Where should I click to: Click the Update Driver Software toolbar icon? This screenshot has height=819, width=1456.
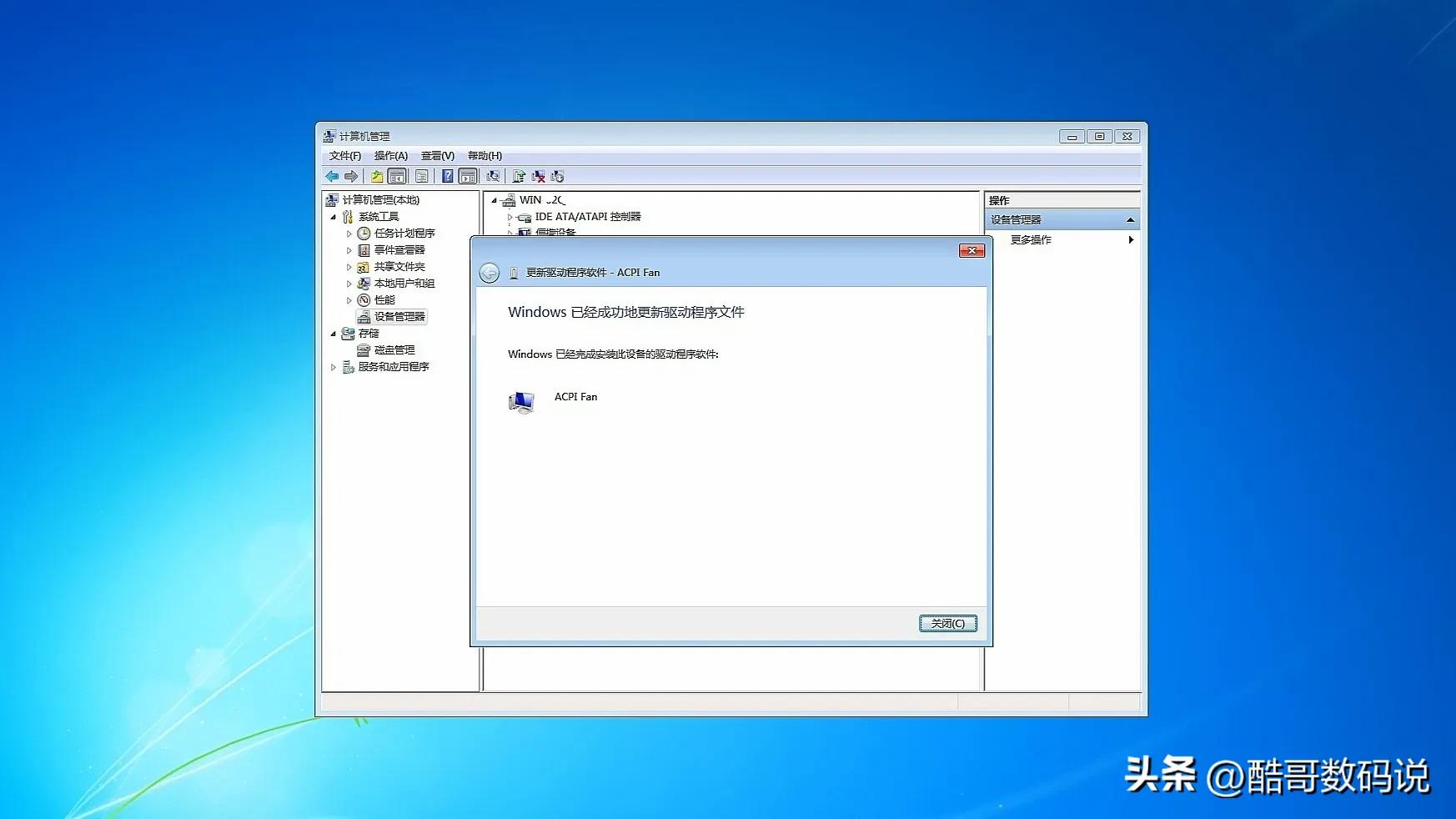519,176
